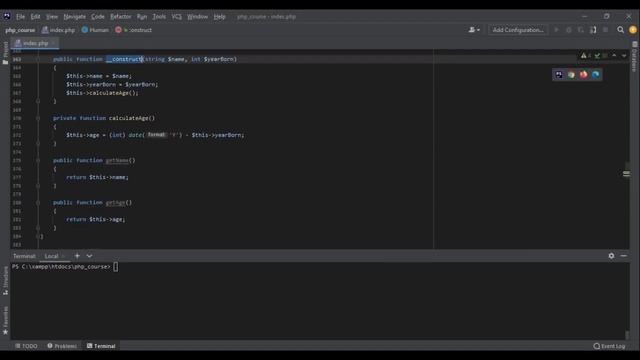Click the orange updates/IDE settings icon

pyautogui.click(x=633, y=30)
